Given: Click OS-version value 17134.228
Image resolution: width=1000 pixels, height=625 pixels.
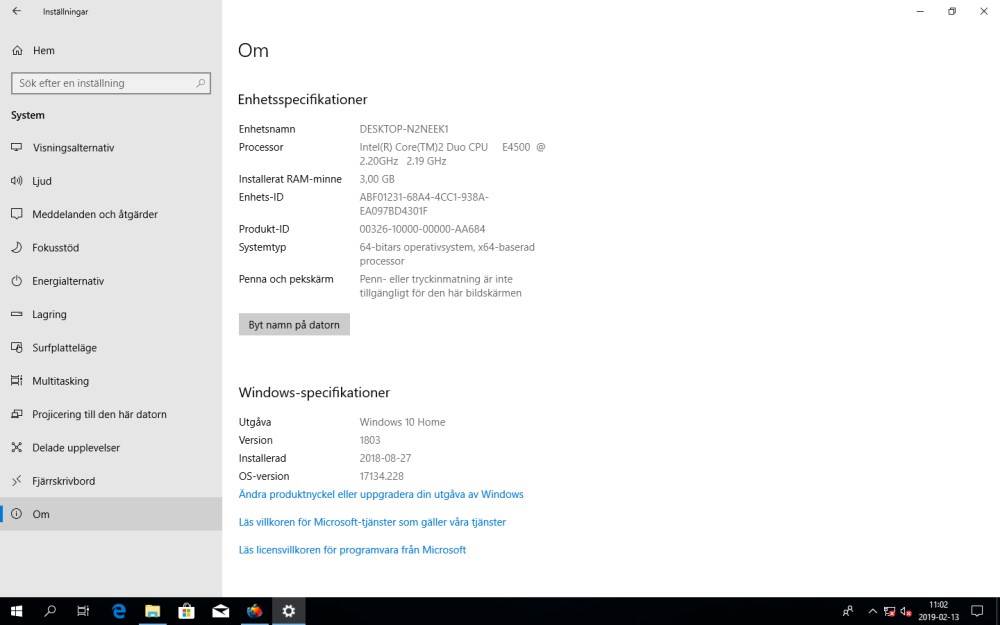Looking at the screenshot, I should 381,476.
